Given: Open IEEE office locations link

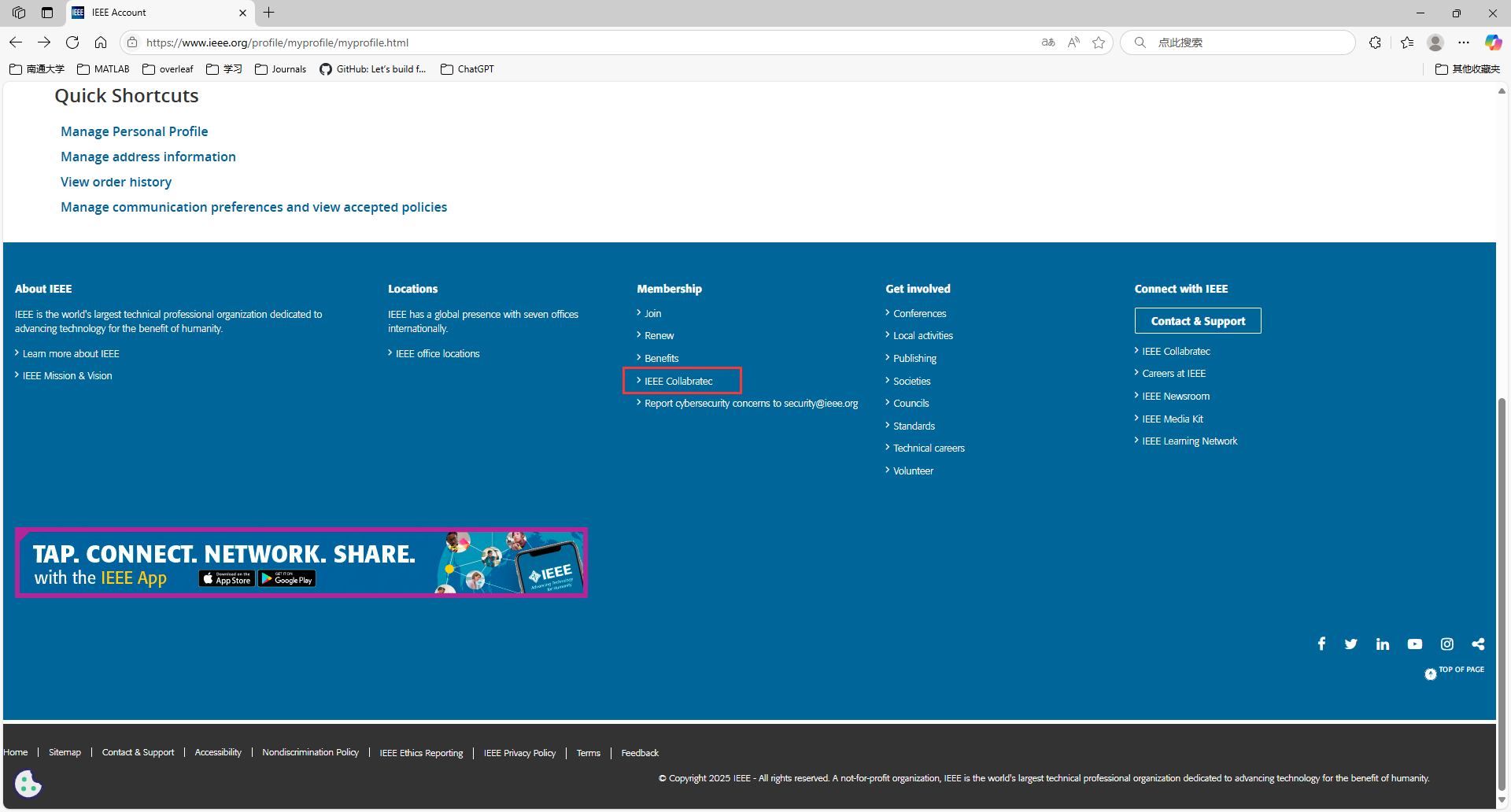Looking at the screenshot, I should [x=438, y=353].
